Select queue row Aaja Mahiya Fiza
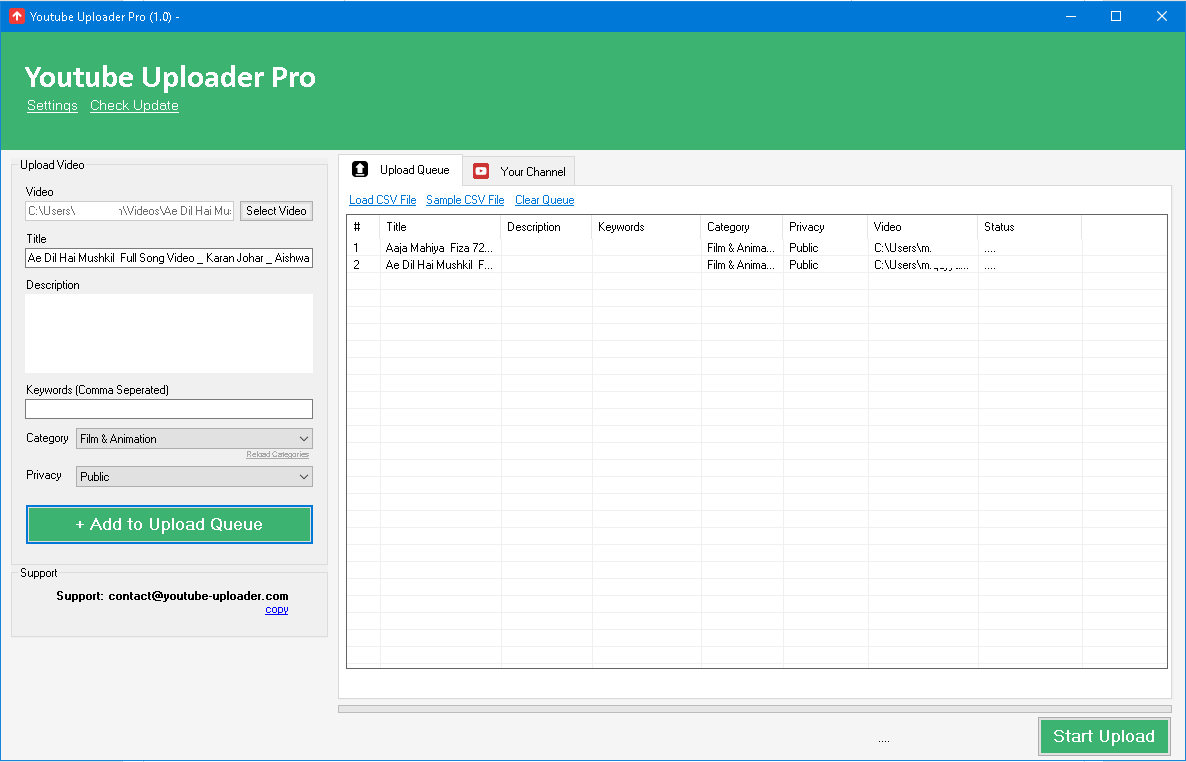 [756, 247]
